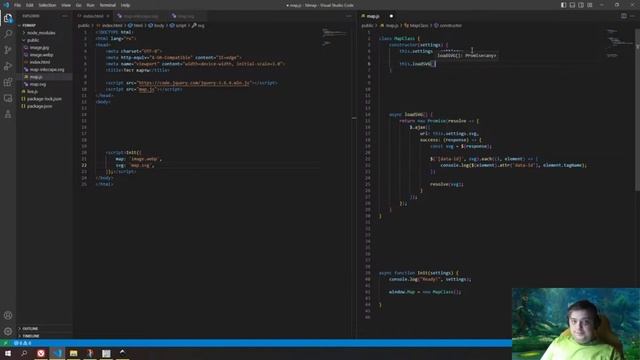
Task: Open image.jpg in the Explorer
Action: [39, 47]
